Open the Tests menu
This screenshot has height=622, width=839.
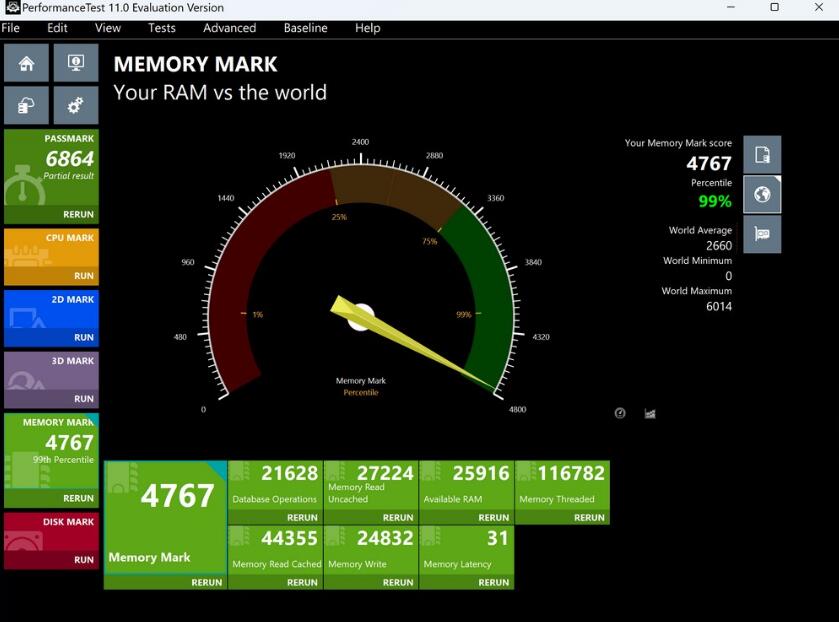pos(161,28)
